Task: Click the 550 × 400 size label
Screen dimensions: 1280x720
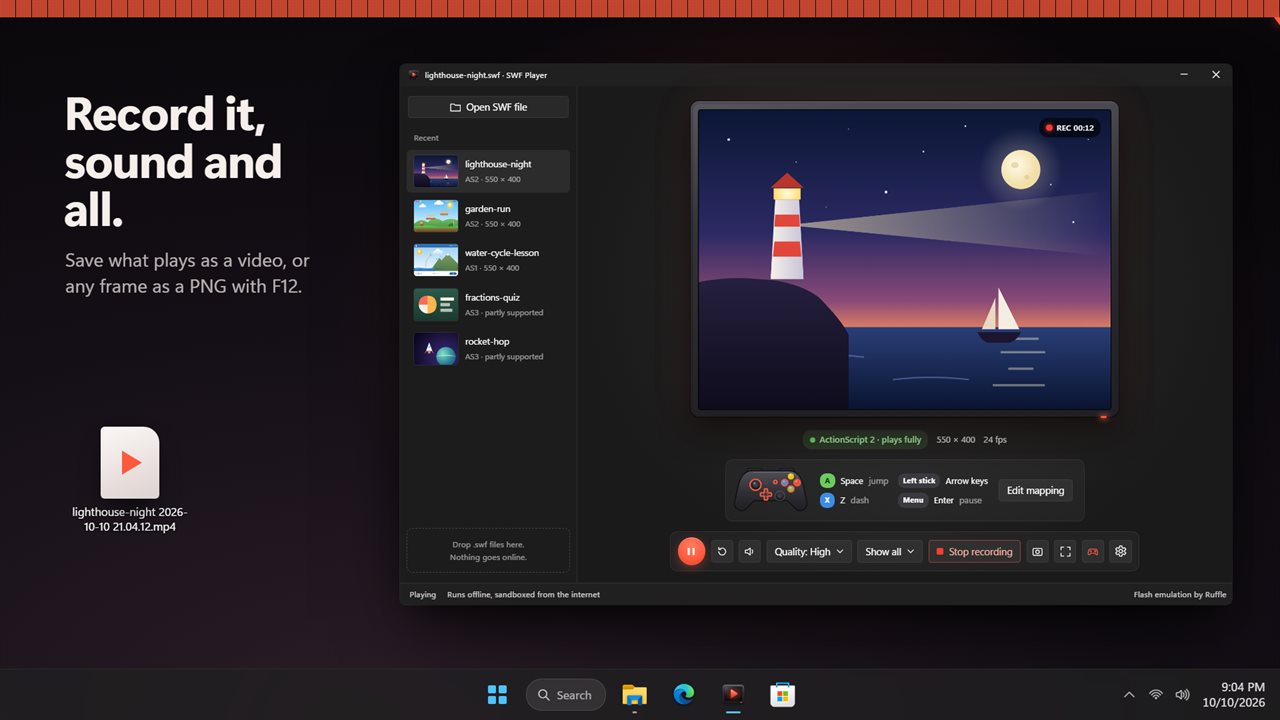Action: [956, 440]
